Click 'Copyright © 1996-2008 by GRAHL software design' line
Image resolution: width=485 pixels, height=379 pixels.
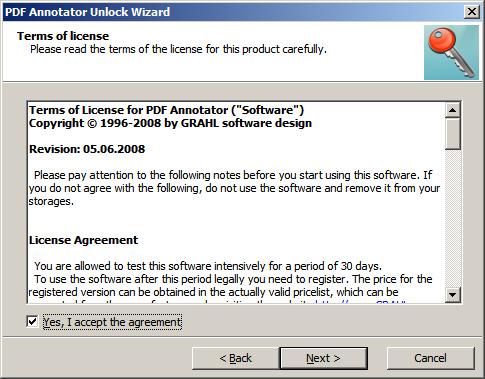(x=170, y=123)
